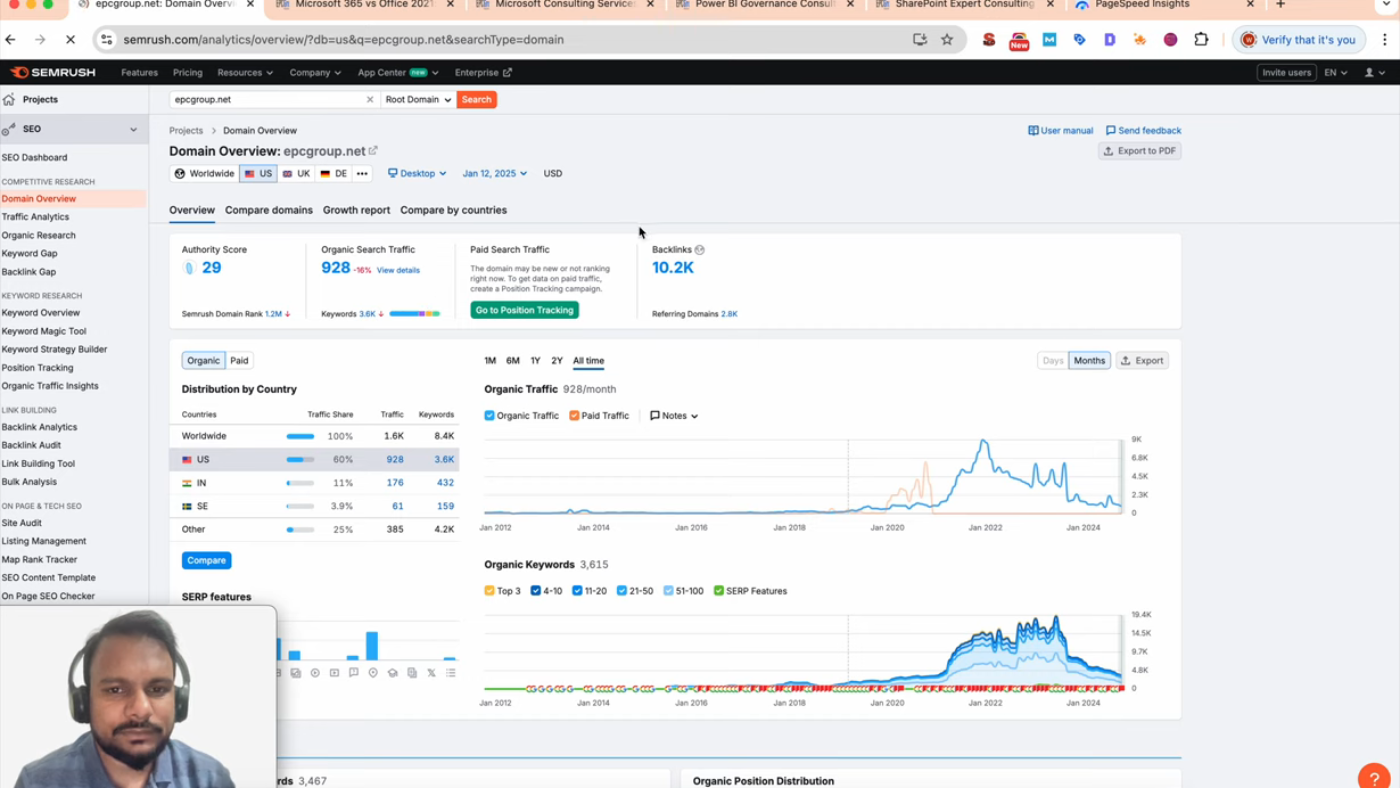Click the purple D extension icon
This screenshot has height=788, width=1400.
coord(1110,40)
